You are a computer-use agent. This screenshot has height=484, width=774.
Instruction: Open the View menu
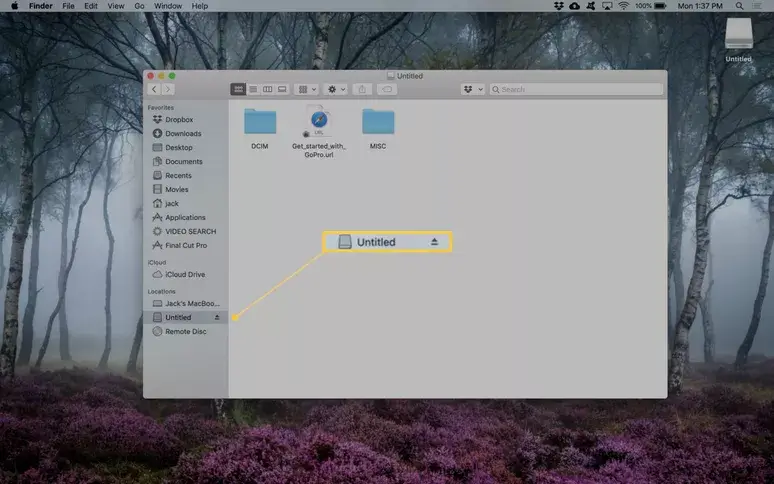(x=116, y=6)
